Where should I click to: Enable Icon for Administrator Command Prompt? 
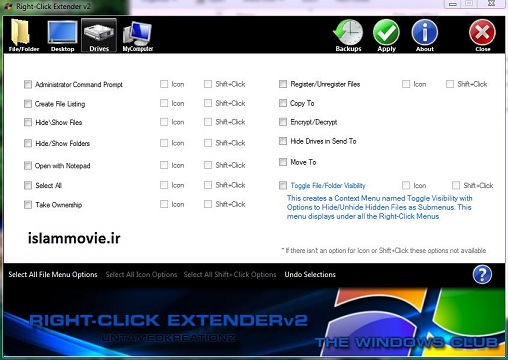pos(164,84)
